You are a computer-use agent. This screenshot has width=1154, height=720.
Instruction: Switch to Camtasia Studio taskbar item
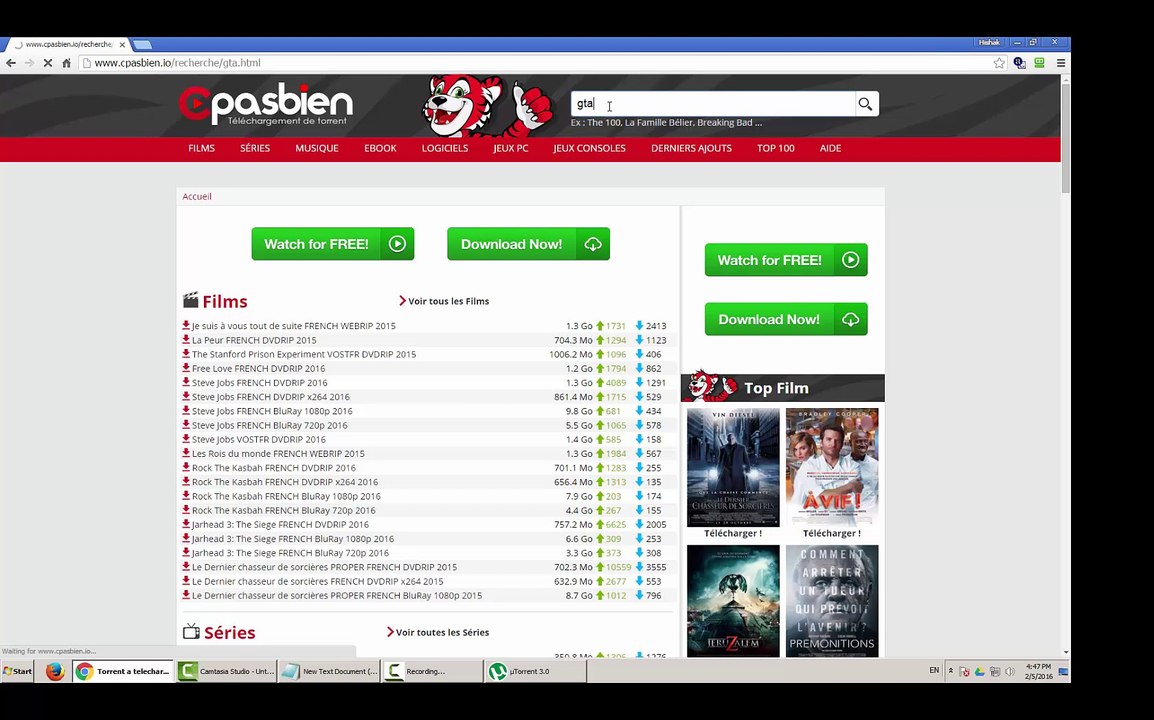coord(226,671)
